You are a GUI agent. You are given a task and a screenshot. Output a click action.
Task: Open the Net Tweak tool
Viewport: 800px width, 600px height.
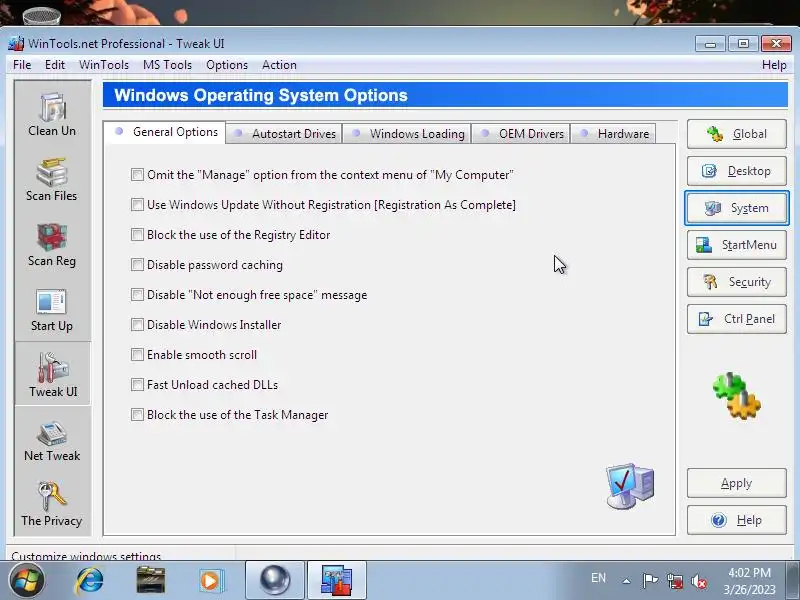click(x=52, y=441)
